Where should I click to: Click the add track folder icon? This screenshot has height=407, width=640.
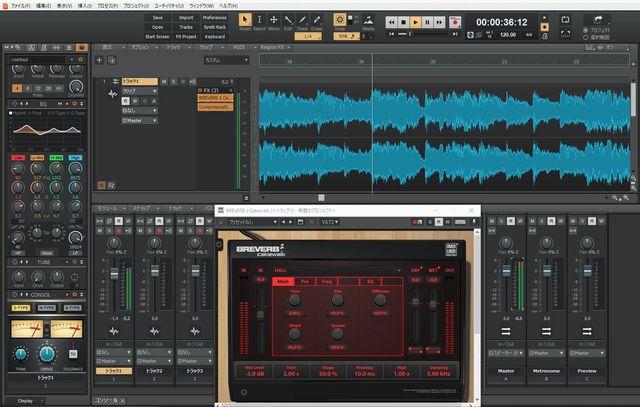(111, 60)
